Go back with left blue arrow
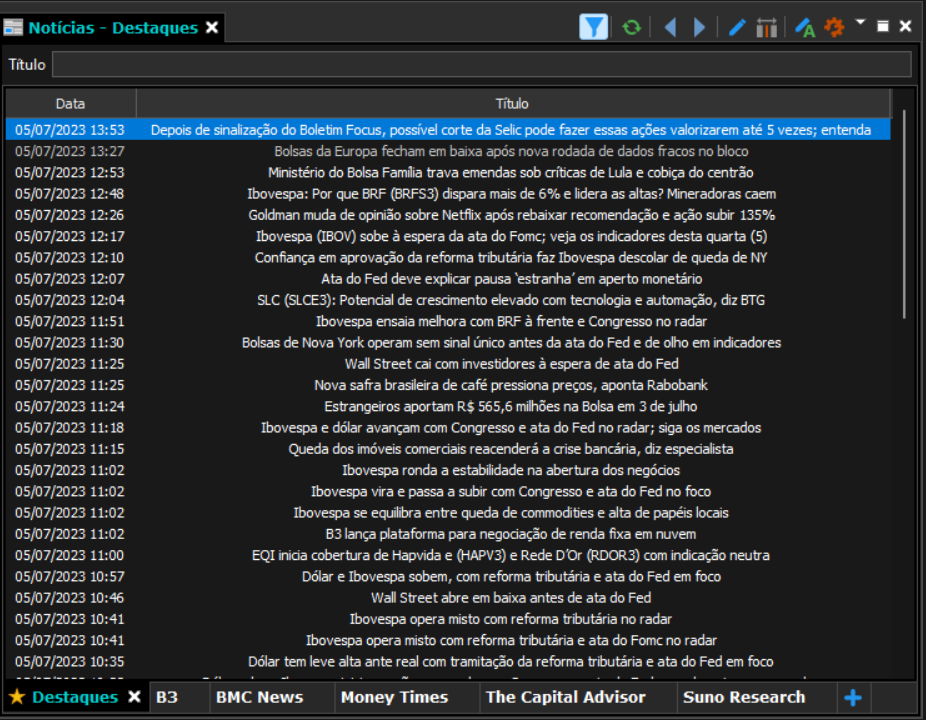 (x=670, y=27)
